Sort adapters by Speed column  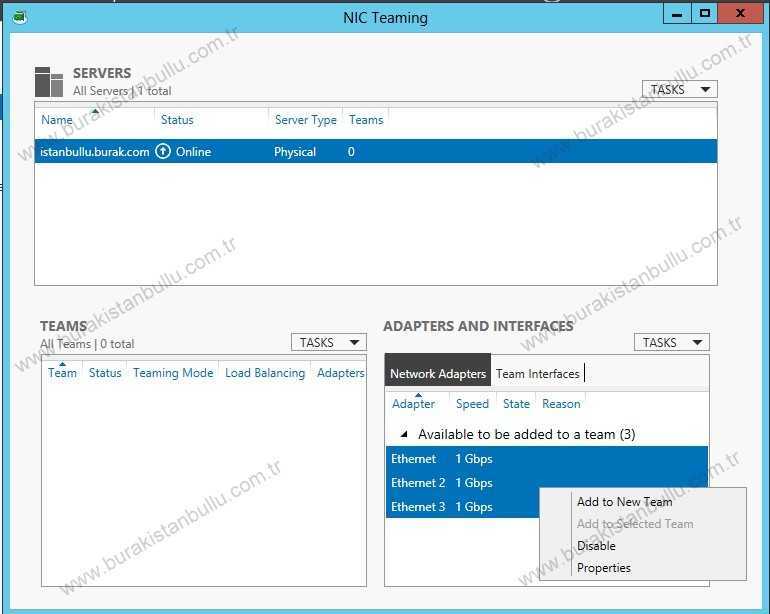click(472, 404)
